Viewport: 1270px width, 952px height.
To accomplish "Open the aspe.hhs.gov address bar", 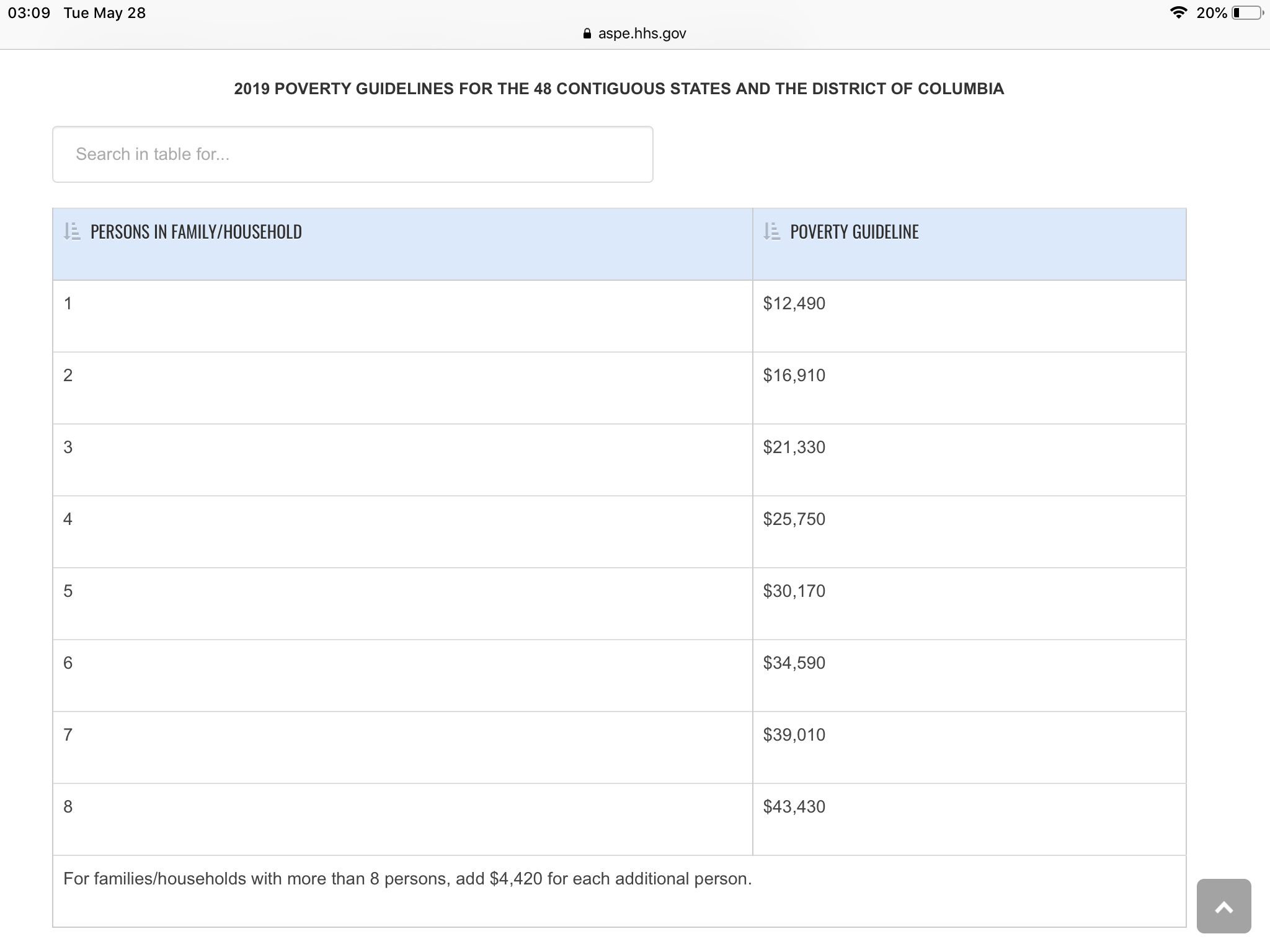I will 635,33.
